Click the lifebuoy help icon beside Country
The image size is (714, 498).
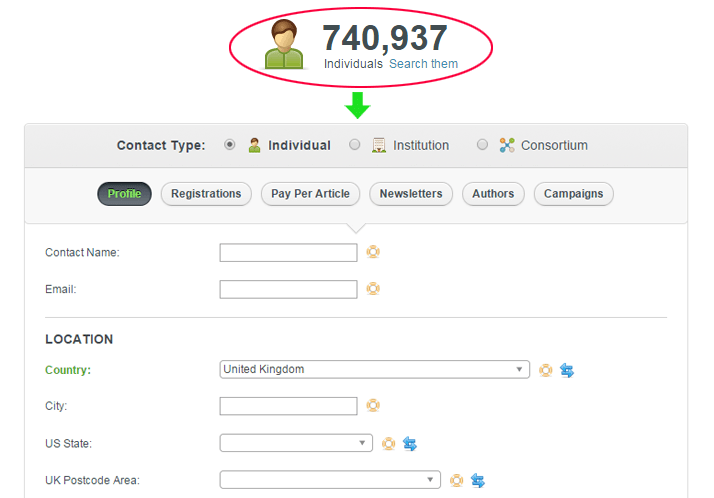point(546,370)
